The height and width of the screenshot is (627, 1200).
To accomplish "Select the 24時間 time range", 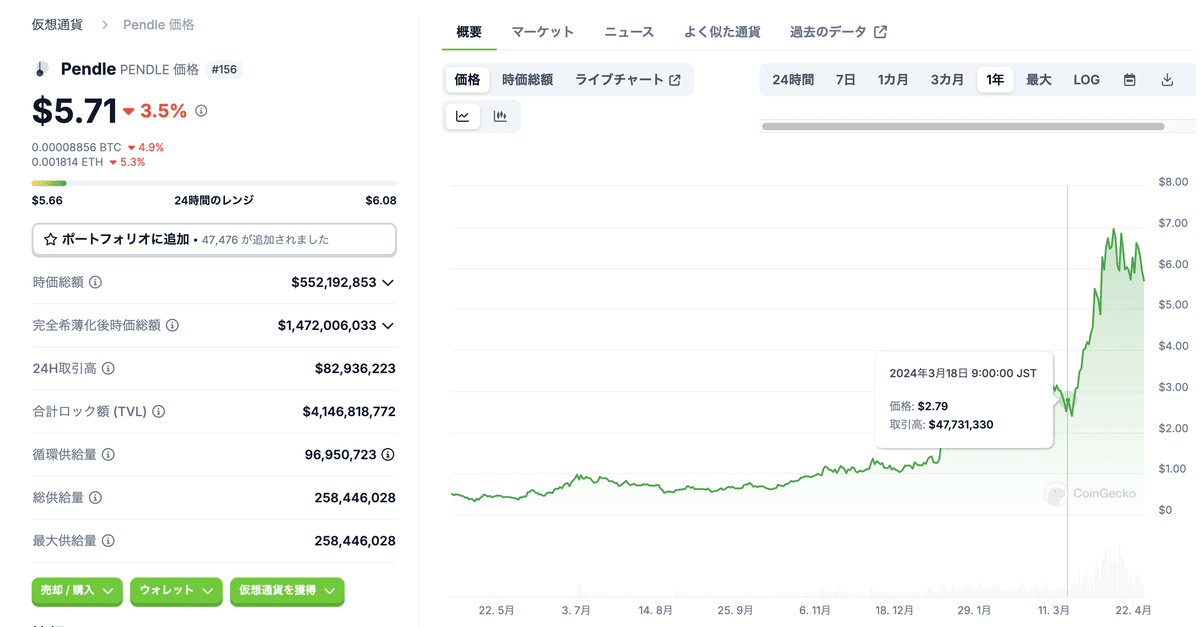I will (793, 80).
